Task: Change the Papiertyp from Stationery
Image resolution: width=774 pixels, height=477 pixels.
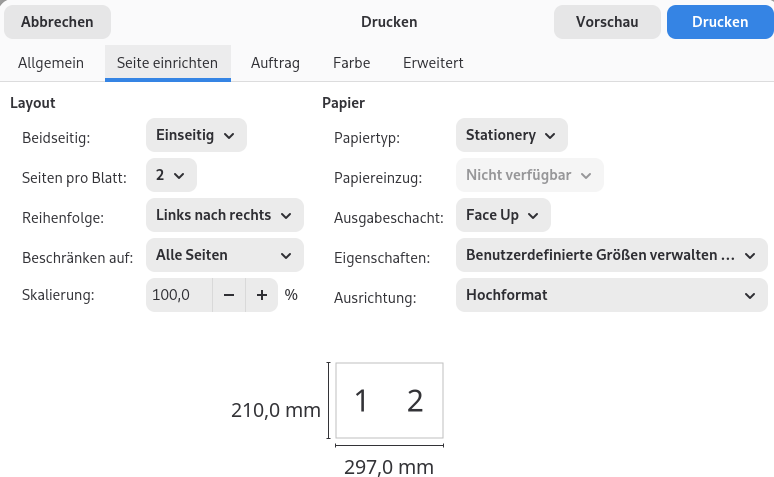Action: tap(511, 135)
